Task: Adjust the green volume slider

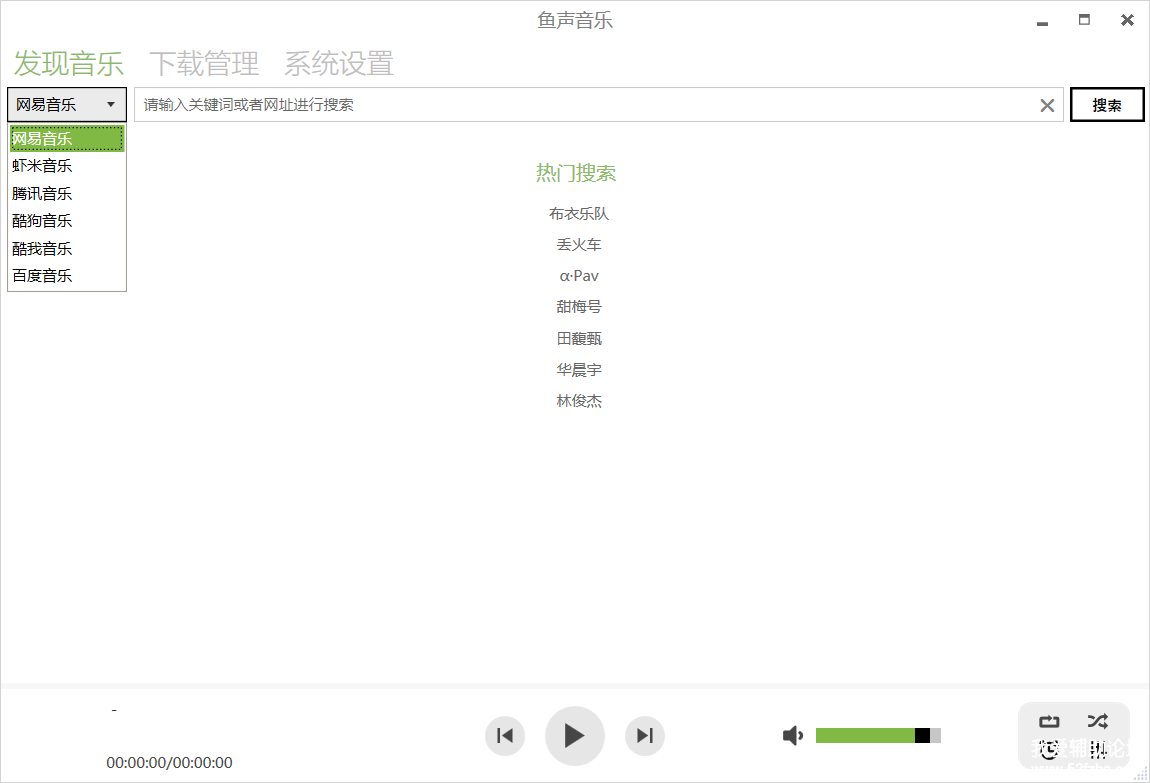Action: coord(878,735)
